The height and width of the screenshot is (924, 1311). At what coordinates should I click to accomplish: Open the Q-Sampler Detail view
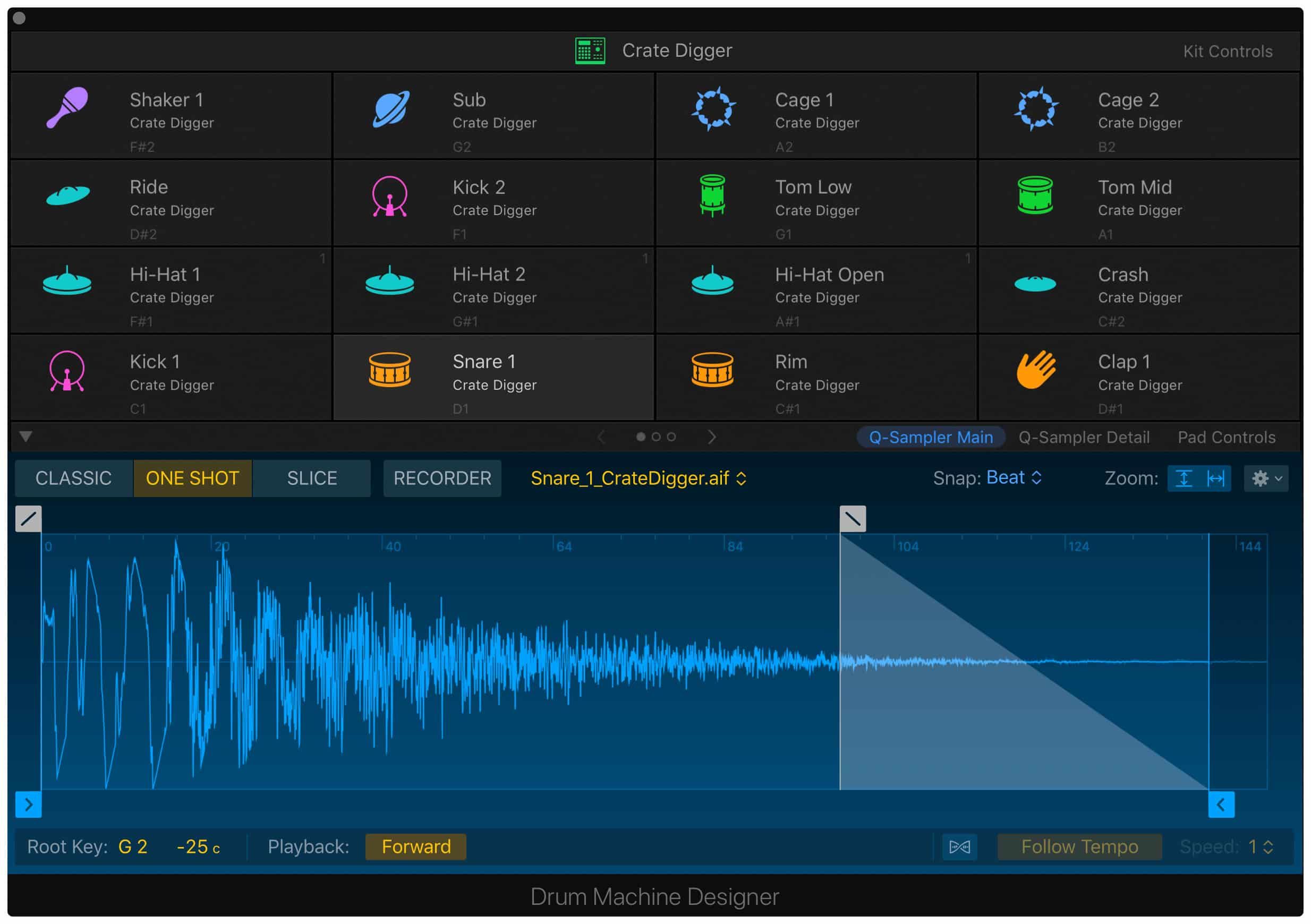pyautogui.click(x=1083, y=437)
